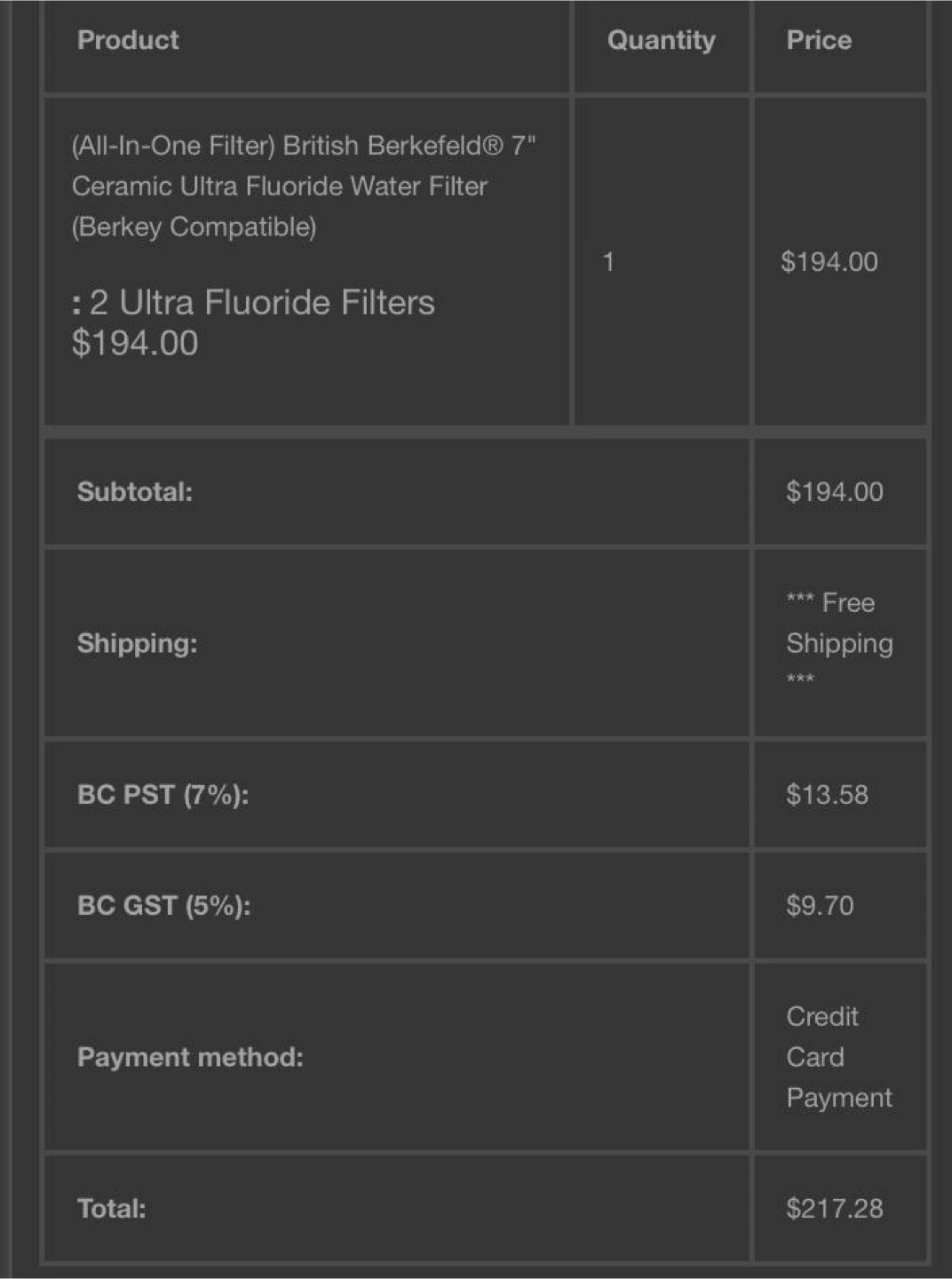Click the Credit Card Payment text
Viewport: 952px width, 1279px height.
click(839, 1057)
